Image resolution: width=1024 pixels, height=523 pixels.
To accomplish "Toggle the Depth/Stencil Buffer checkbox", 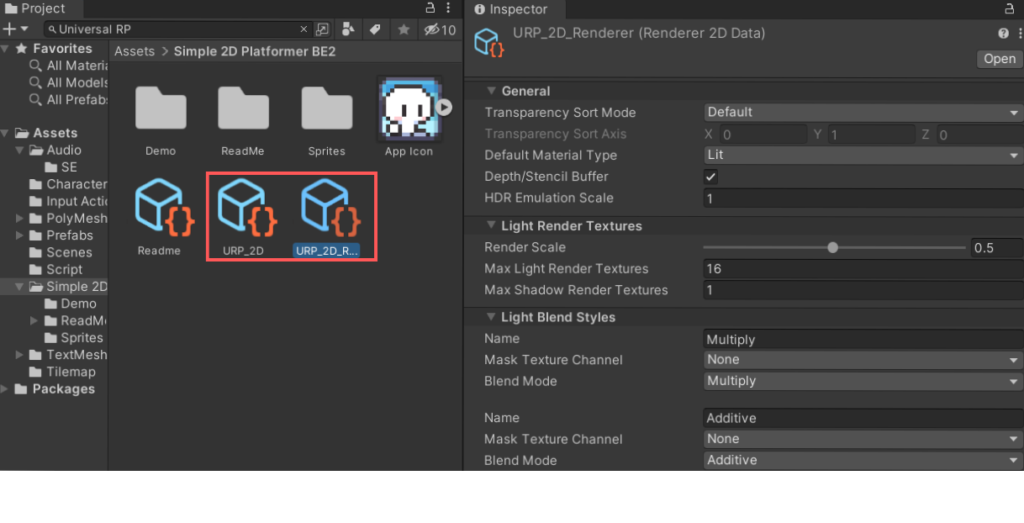I will pyautogui.click(x=711, y=177).
